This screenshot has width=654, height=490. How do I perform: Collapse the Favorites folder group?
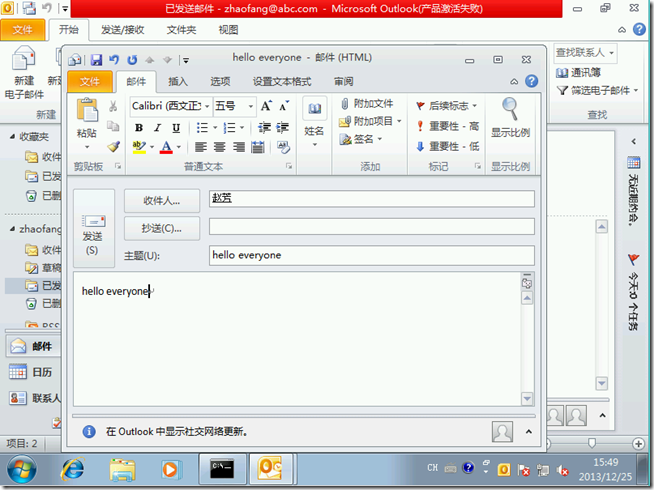13,136
